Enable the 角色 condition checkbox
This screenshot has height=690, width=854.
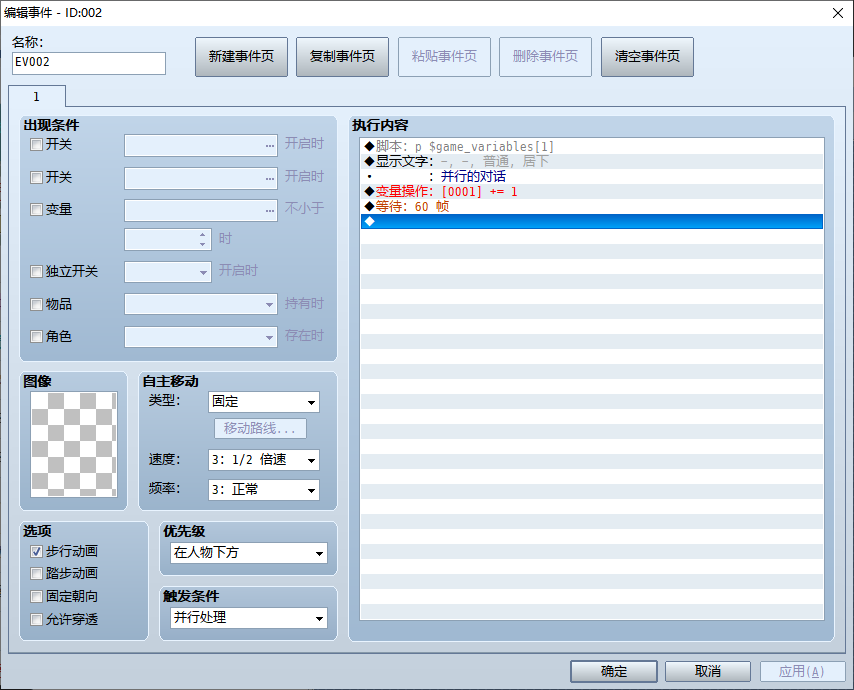click(x=36, y=337)
